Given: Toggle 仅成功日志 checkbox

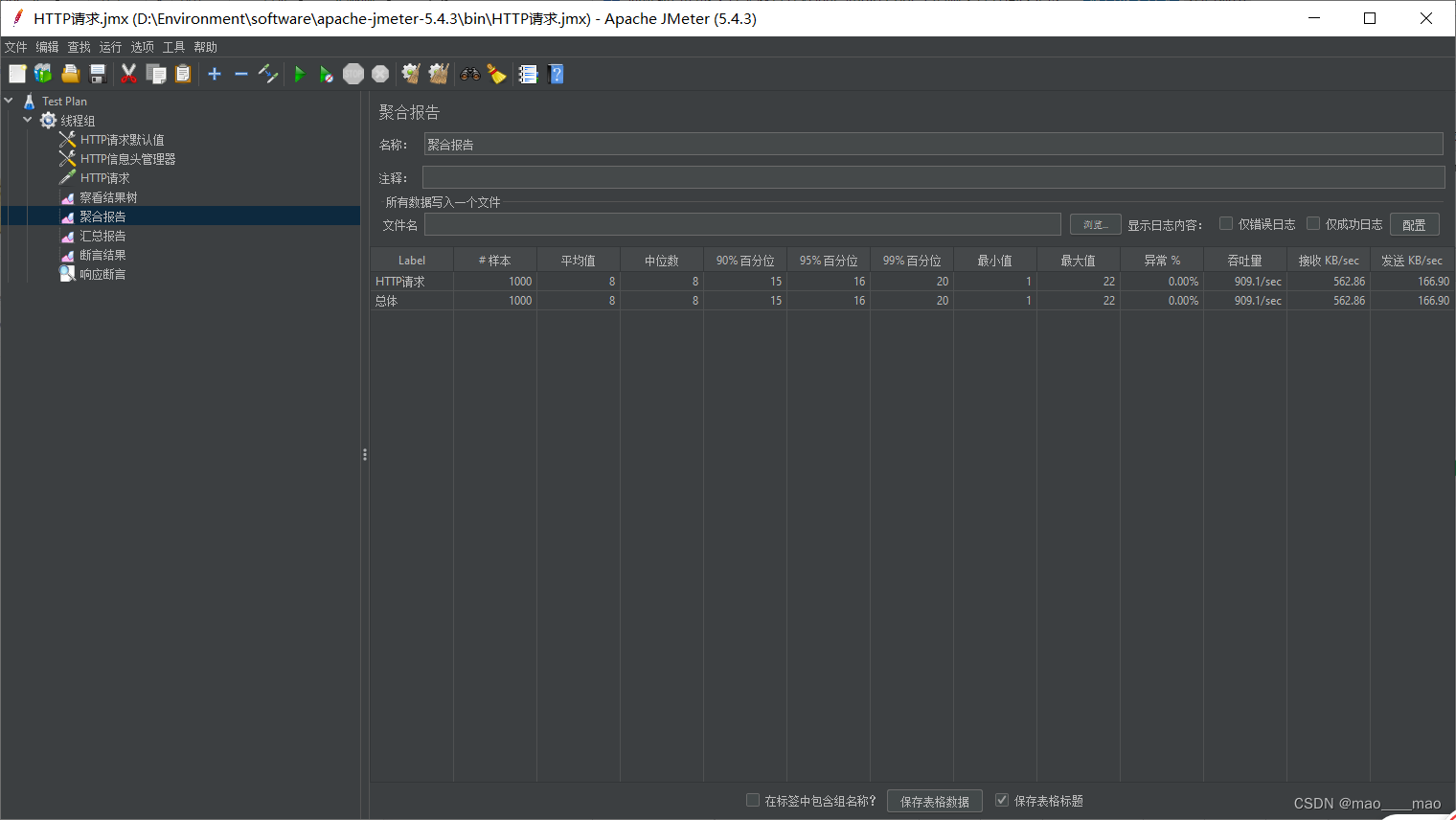Looking at the screenshot, I should pos(1313,223).
